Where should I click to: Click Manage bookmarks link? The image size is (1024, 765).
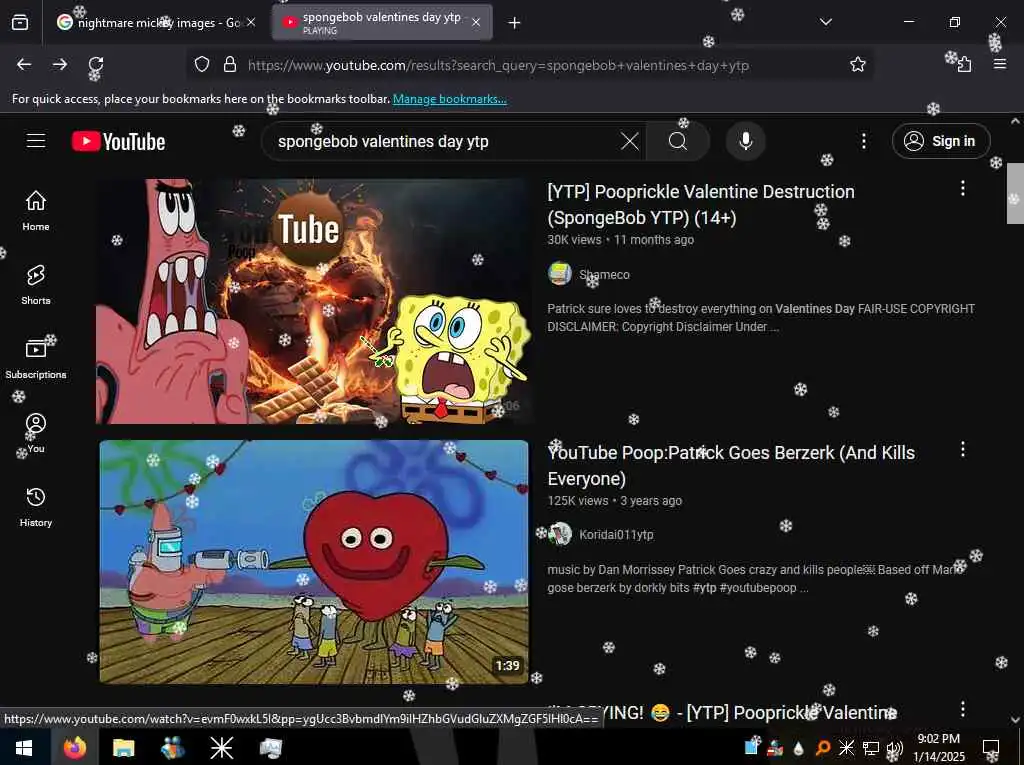(449, 99)
